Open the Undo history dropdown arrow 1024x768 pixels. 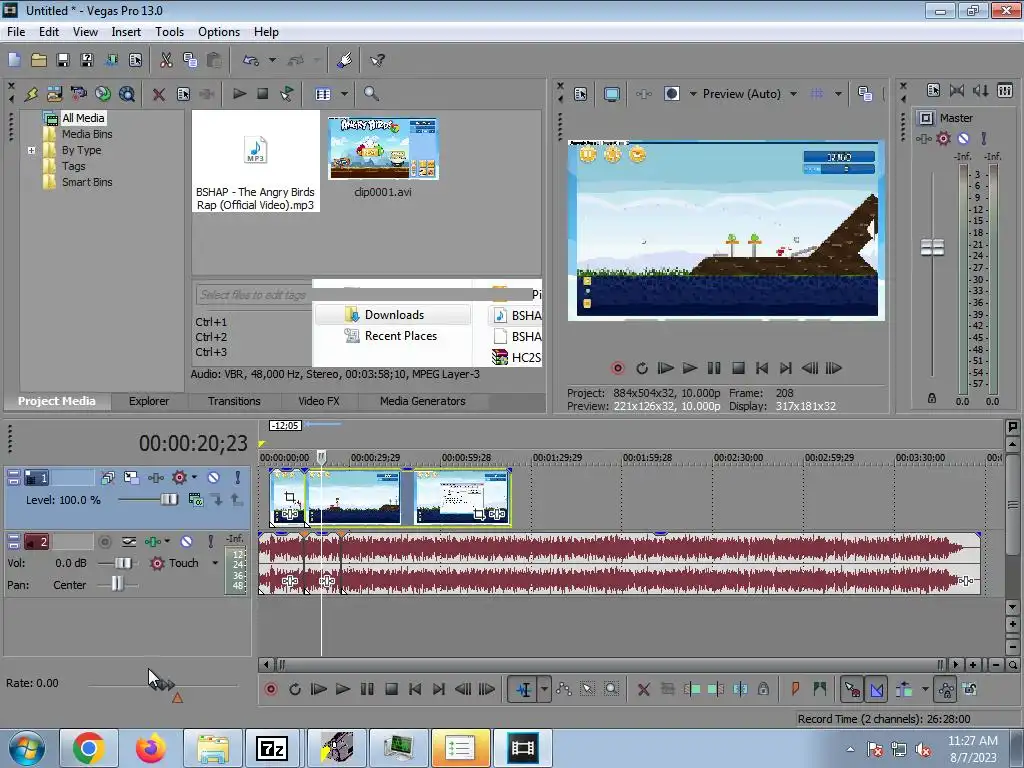pos(272,60)
